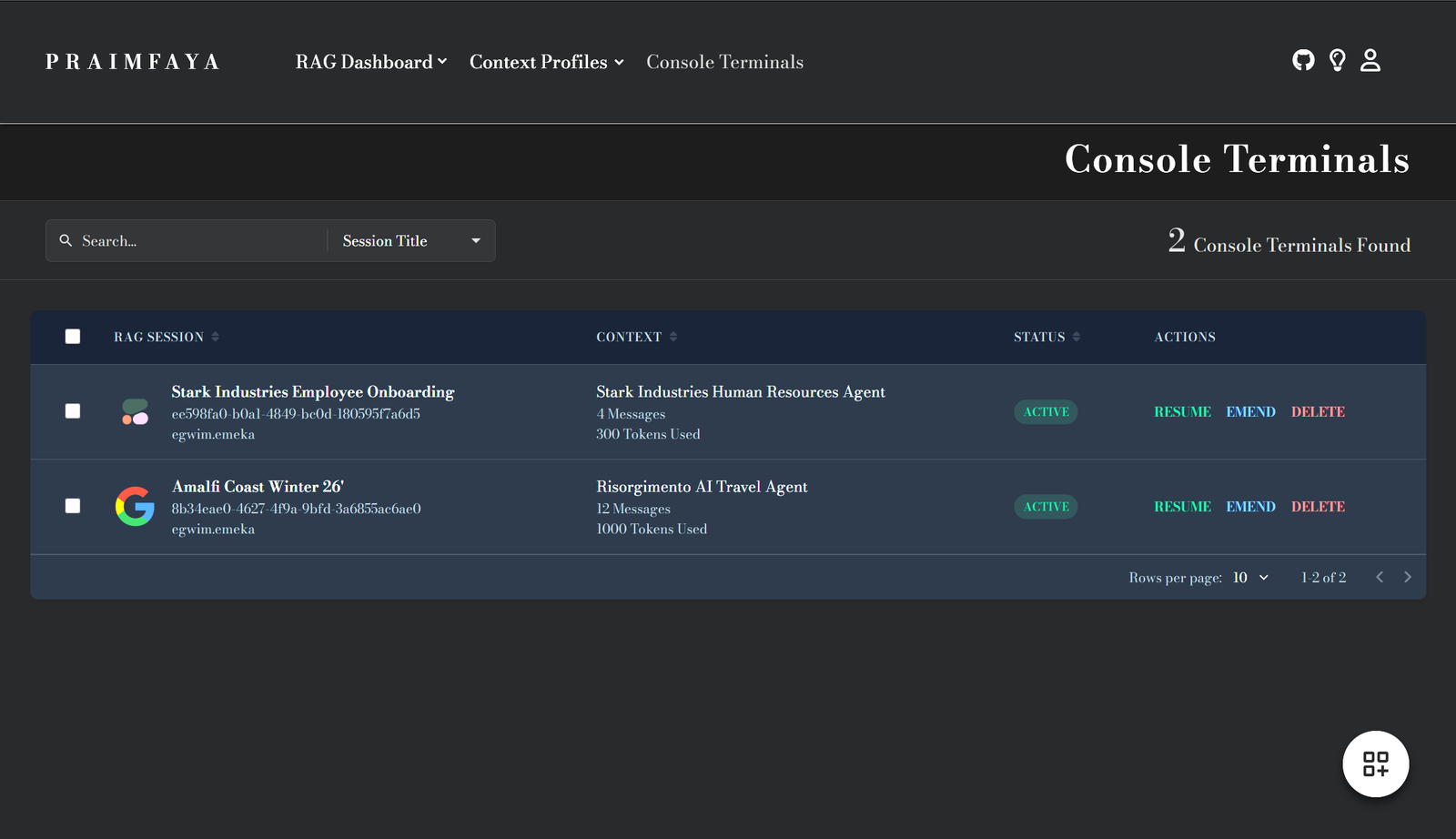The width and height of the screenshot is (1456, 839).
Task: Open the floating widgets add button
Action: click(x=1376, y=764)
